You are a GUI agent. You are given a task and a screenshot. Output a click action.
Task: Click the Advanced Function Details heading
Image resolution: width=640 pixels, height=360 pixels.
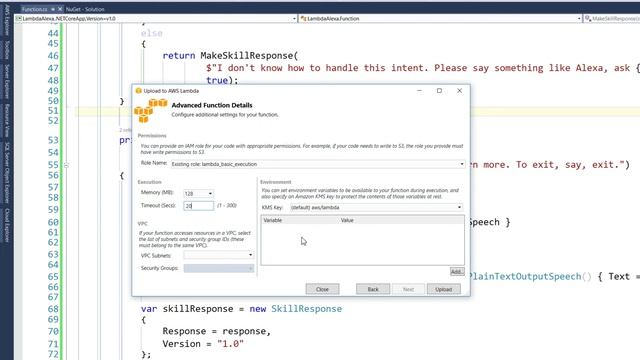click(212, 105)
